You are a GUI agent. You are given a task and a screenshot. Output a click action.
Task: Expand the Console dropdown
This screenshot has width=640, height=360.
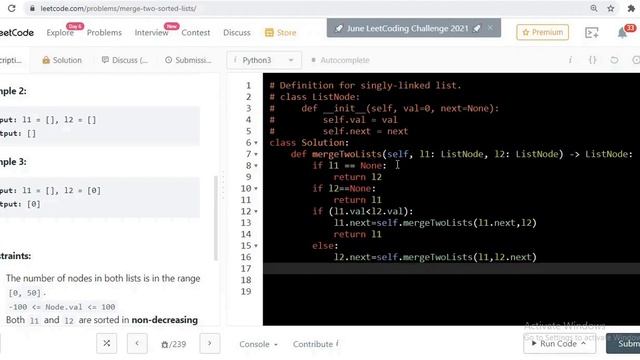[x=258, y=344]
